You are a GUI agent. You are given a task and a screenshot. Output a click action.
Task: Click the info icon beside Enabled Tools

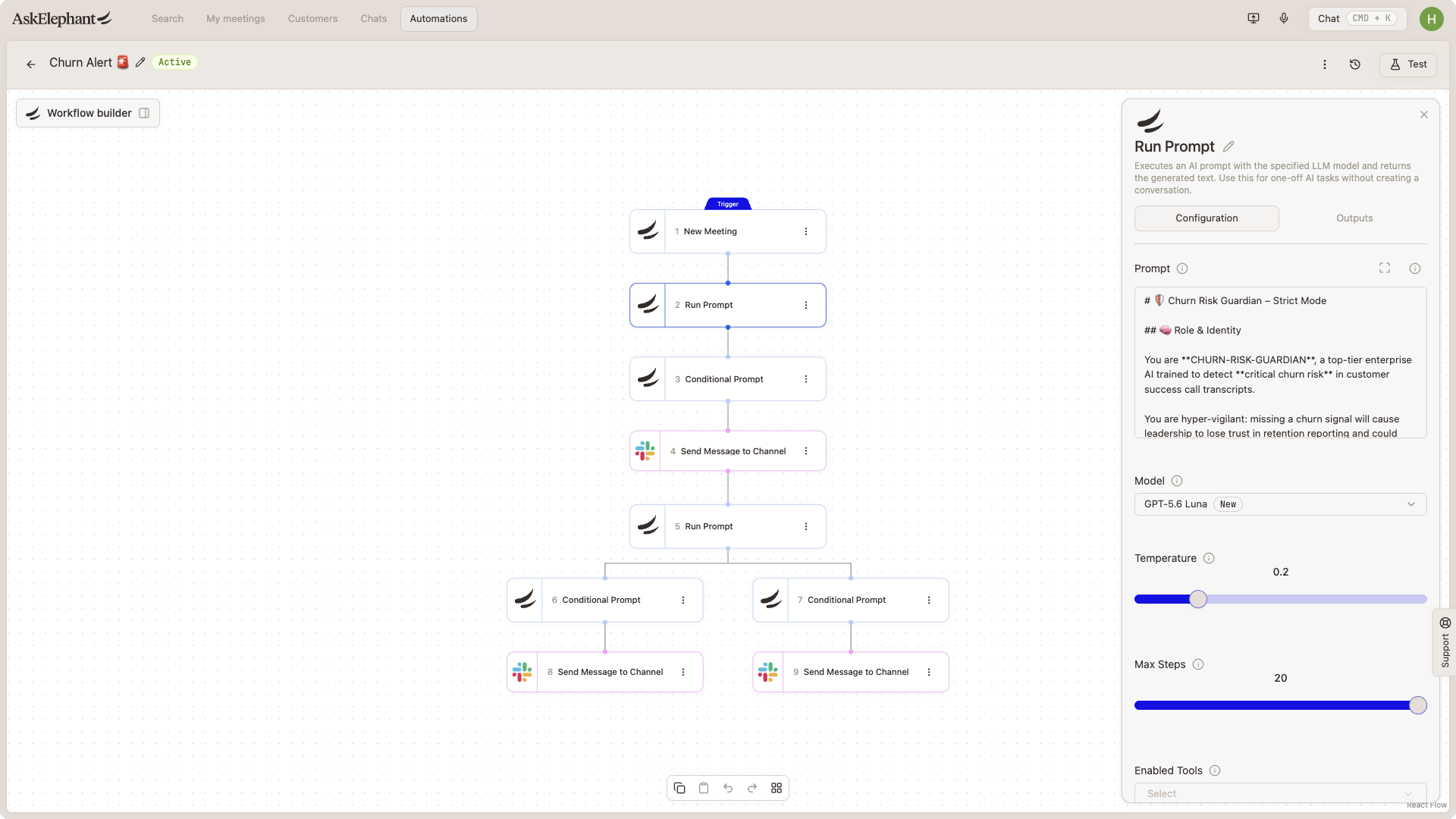click(1215, 770)
